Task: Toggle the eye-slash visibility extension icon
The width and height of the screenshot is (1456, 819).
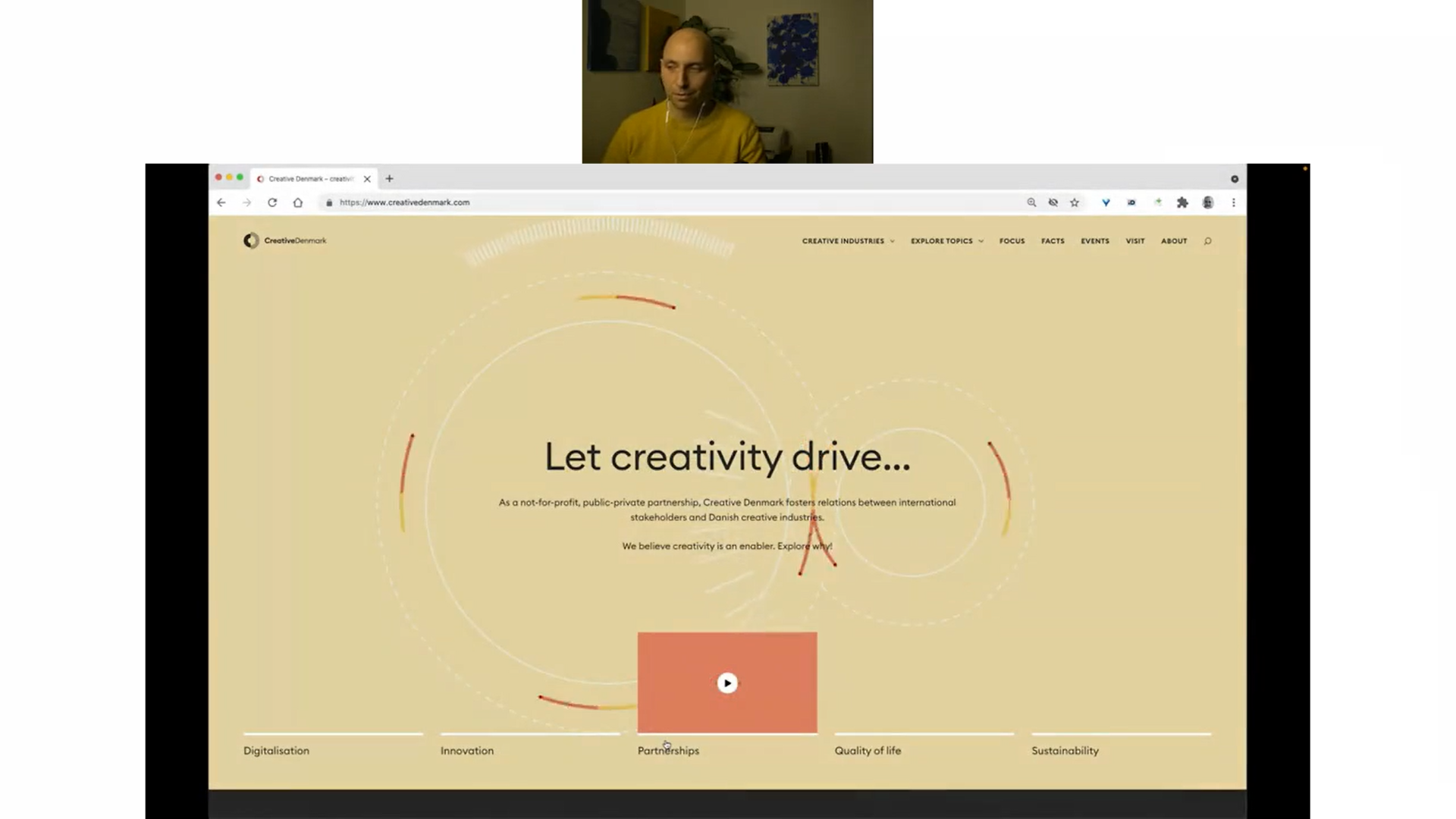Action: click(1053, 202)
